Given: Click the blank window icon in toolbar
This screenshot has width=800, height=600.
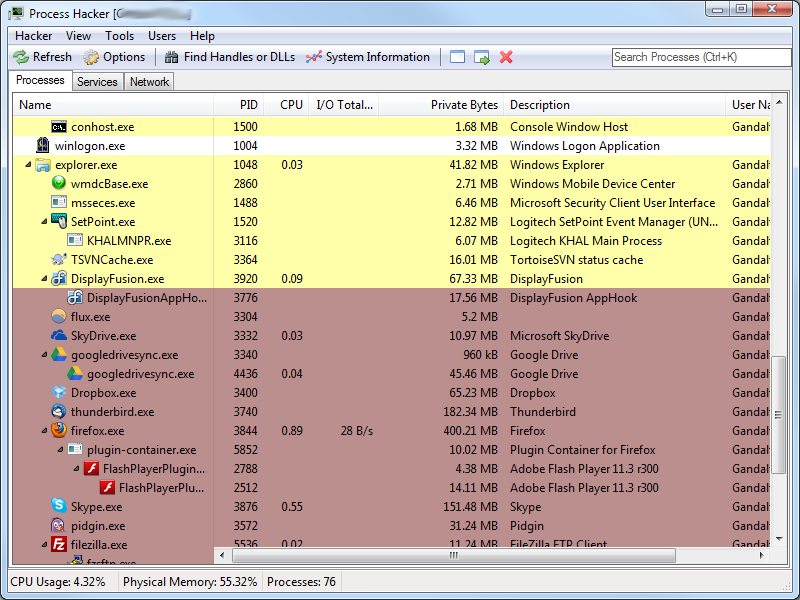Looking at the screenshot, I should pos(458,57).
